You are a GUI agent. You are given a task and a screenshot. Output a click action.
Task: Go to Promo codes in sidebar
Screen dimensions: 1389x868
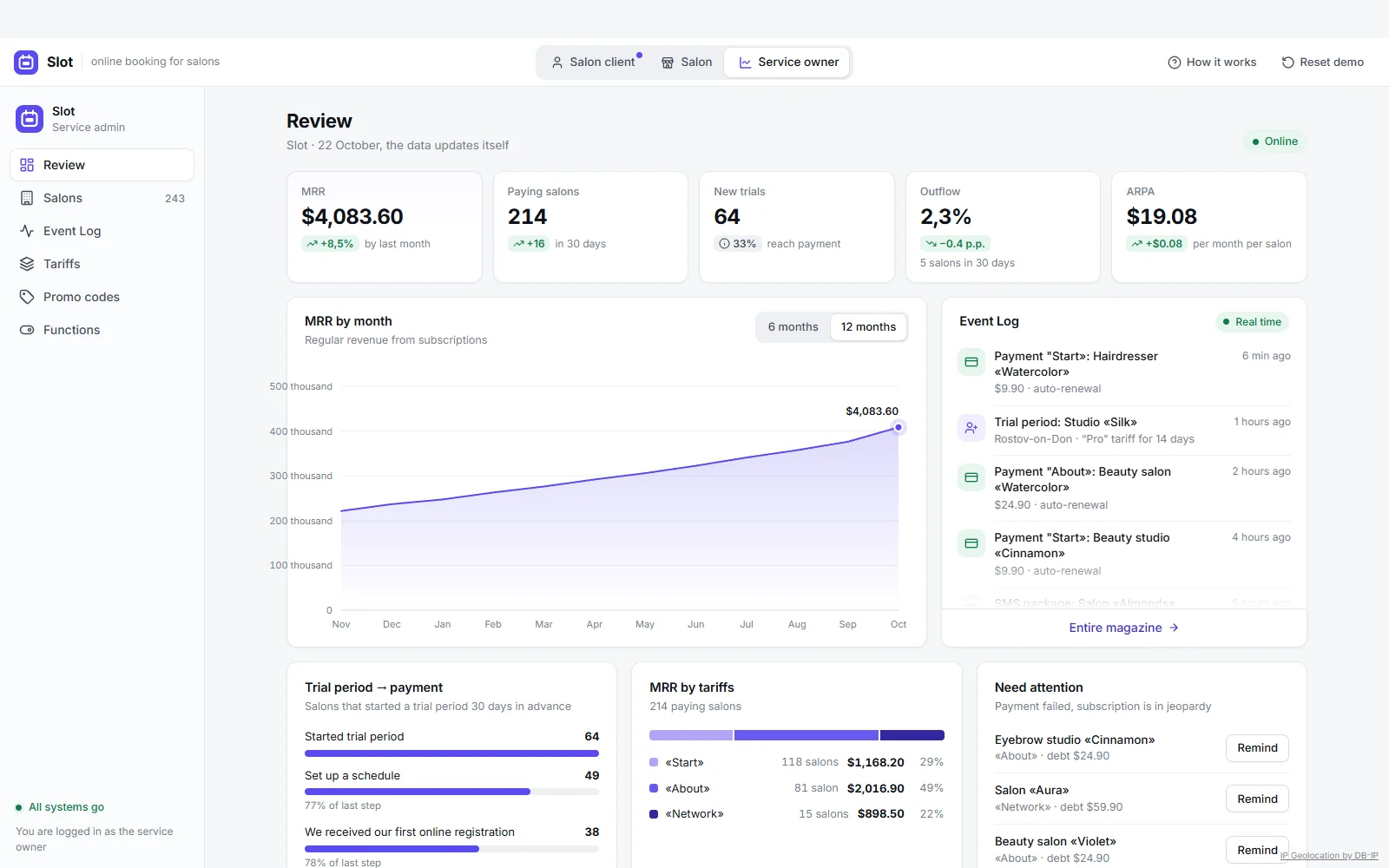pos(102,297)
